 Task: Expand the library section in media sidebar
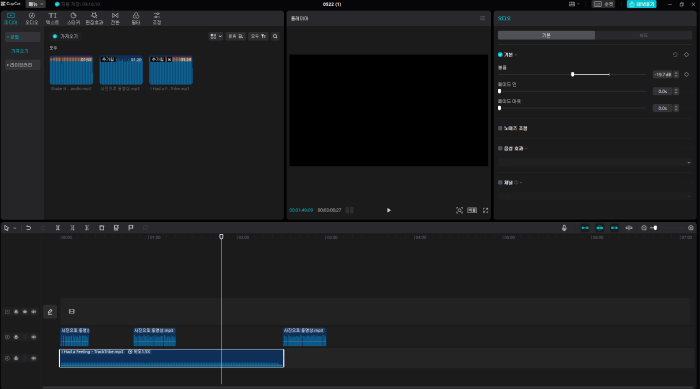[x=22, y=65]
